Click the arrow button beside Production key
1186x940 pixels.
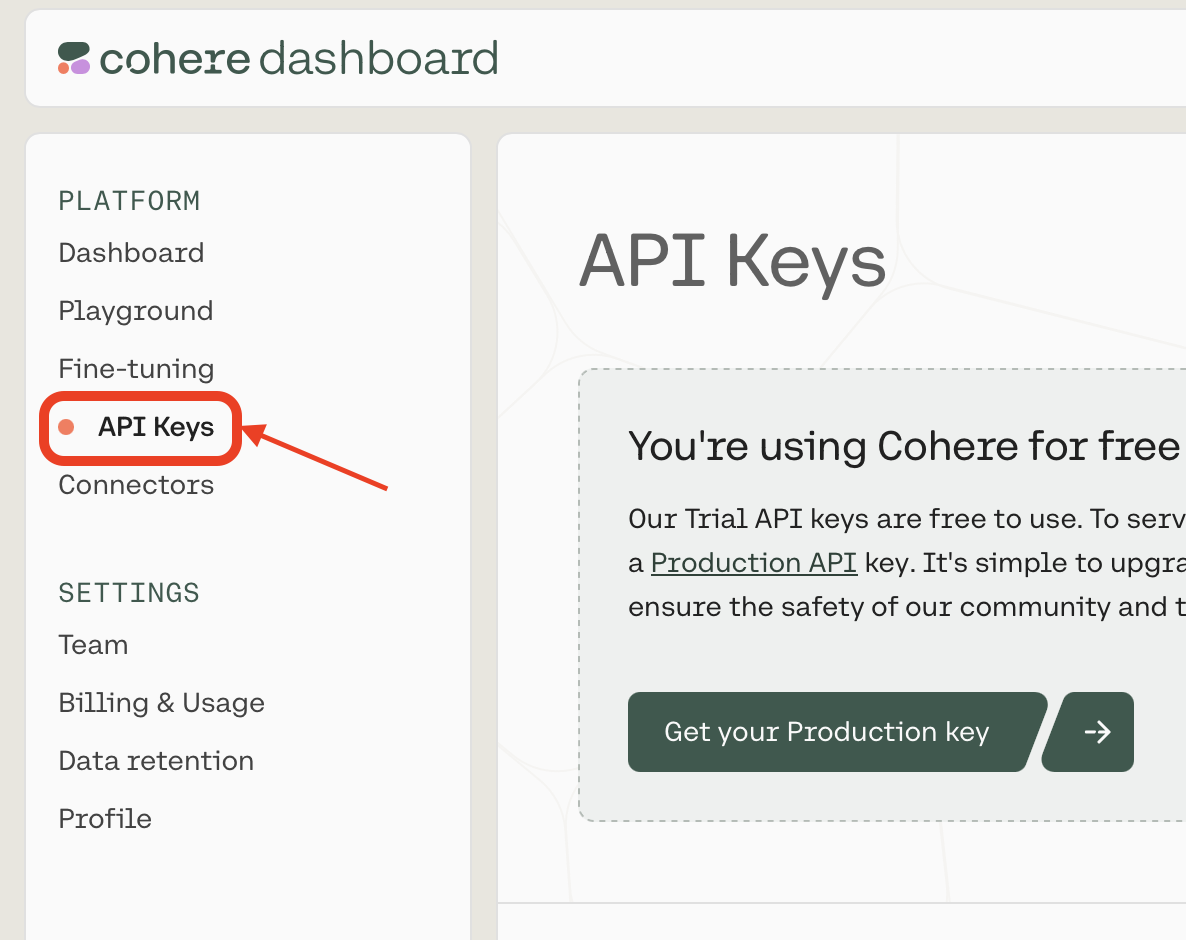pos(1088,731)
